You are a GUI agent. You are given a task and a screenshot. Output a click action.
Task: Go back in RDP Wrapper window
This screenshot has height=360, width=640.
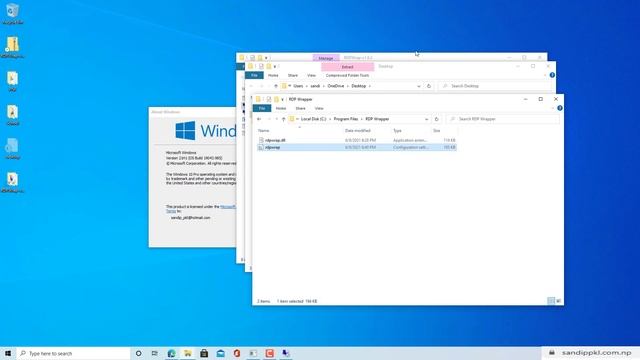(x=259, y=119)
